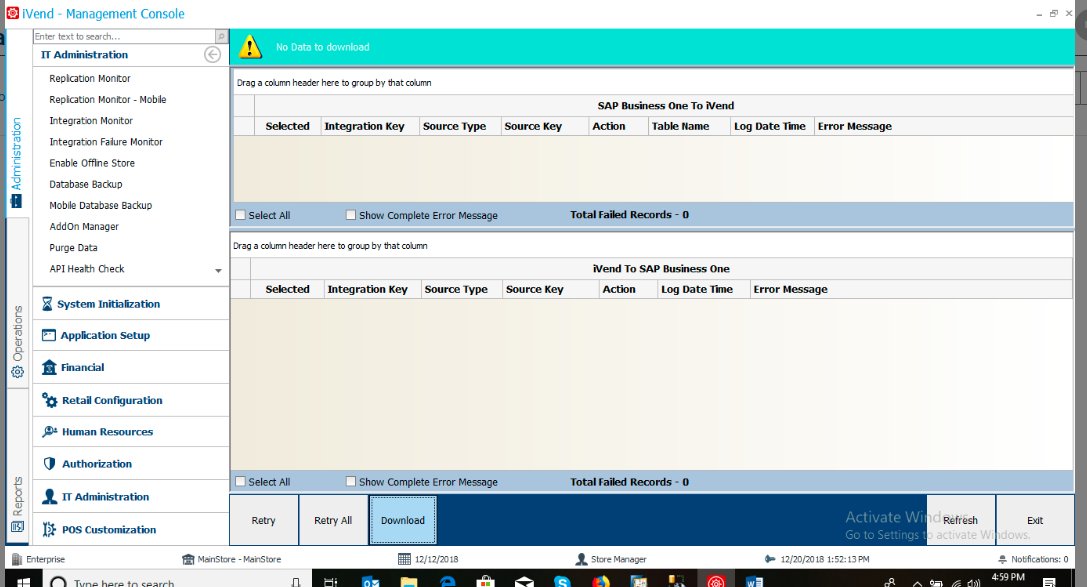Click the Refresh button
Image resolution: width=1087 pixels, height=587 pixels.
(x=960, y=520)
